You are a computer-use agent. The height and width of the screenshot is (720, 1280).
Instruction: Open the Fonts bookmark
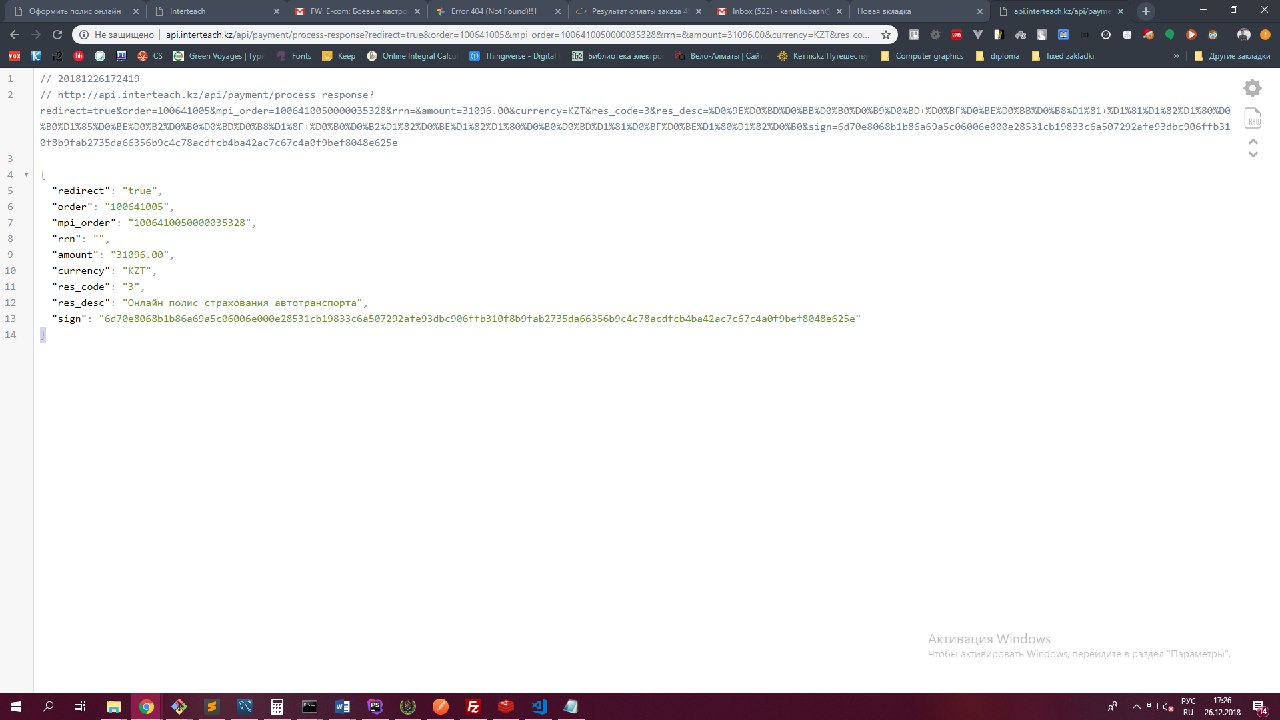294,56
